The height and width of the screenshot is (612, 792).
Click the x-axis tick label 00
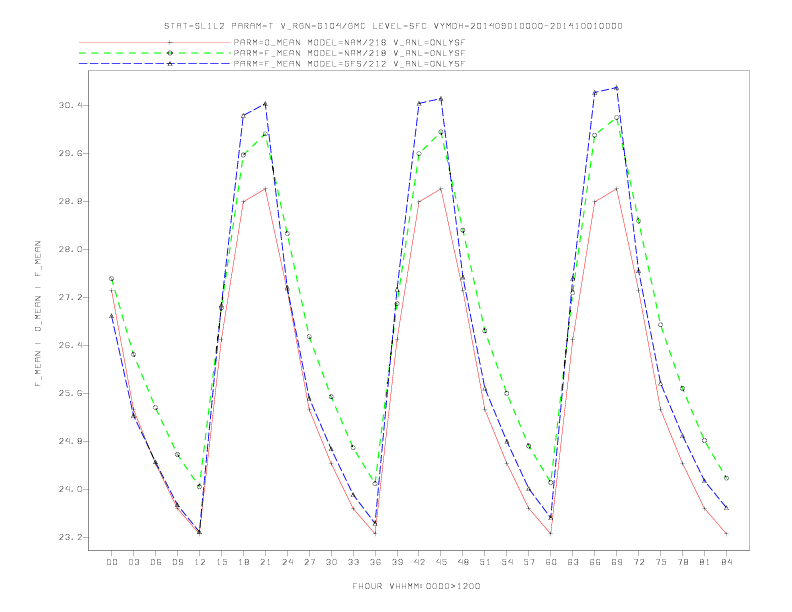112,562
